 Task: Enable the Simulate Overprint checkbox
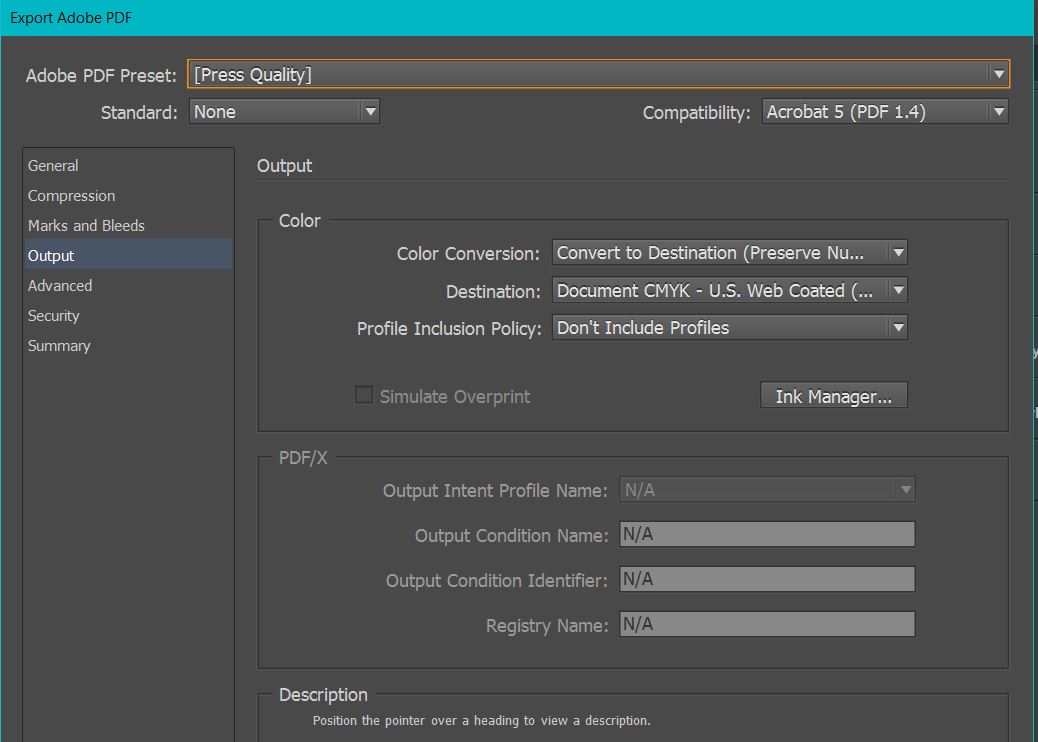click(x=364, y=395)
